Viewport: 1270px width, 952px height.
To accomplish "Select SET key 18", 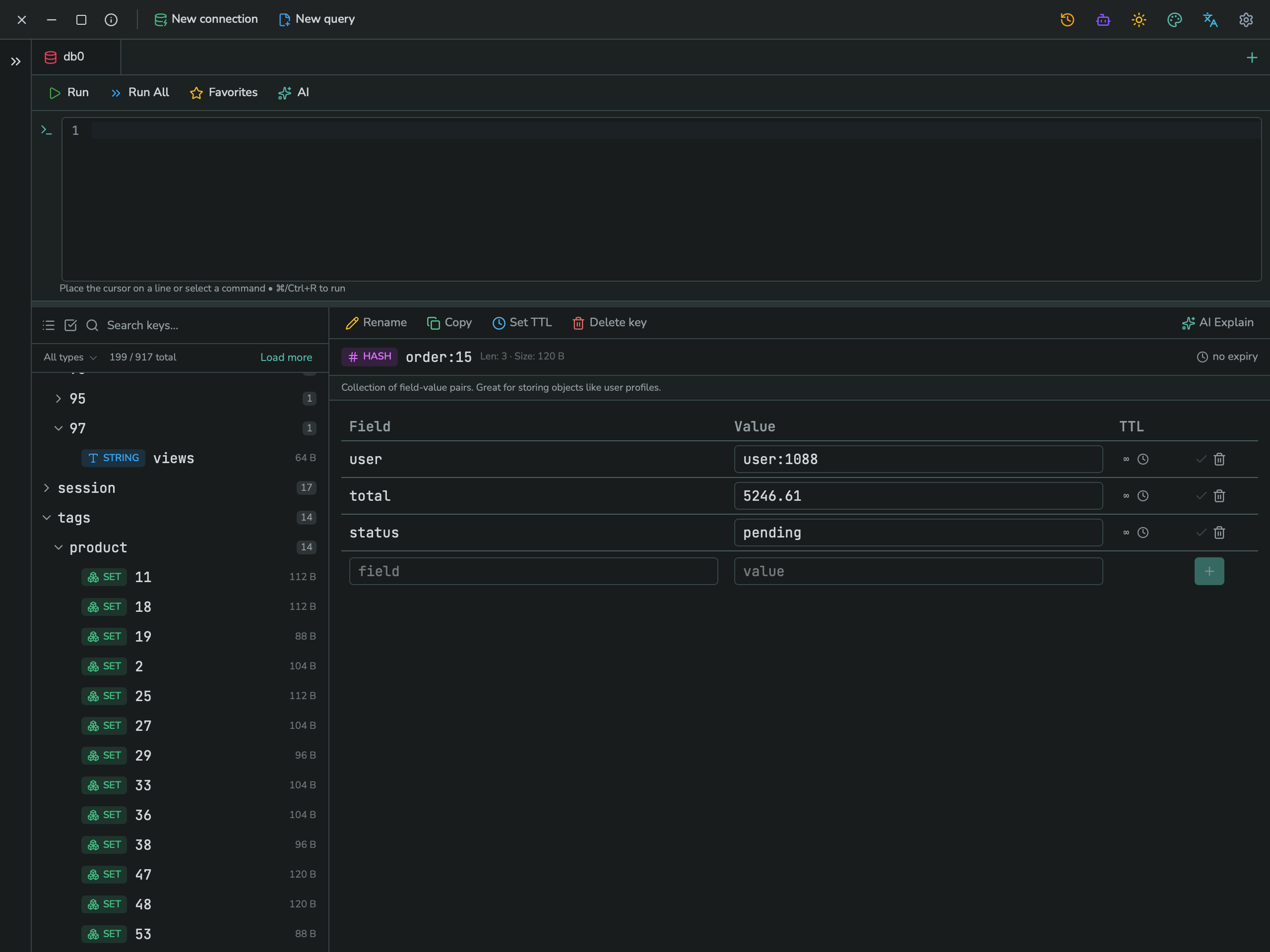I will tap(180, 606).
